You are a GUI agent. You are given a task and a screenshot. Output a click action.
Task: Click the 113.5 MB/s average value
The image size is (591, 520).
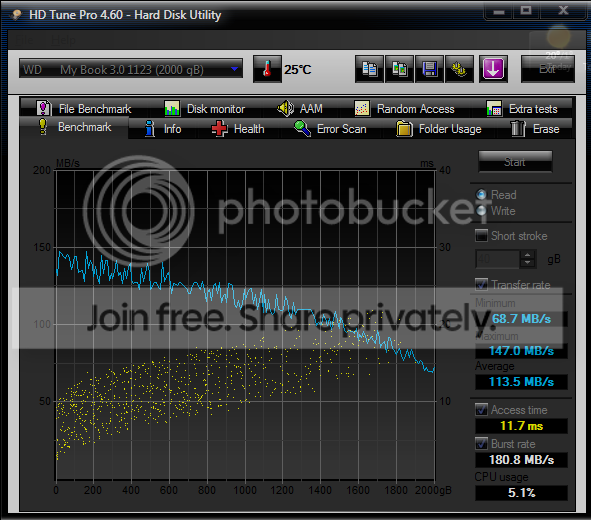pyautogui.click(x=521, y=382)
